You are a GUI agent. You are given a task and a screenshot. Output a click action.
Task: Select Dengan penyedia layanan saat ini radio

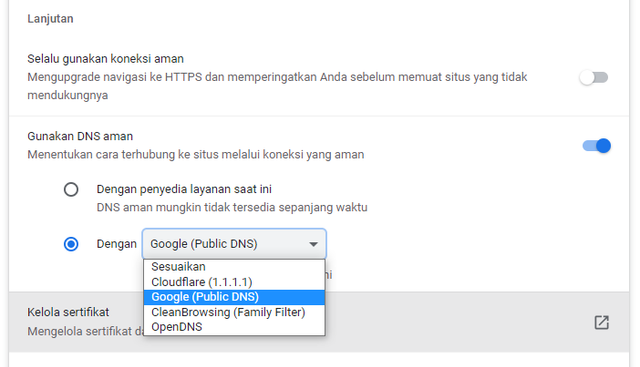[x=71, y=189]
